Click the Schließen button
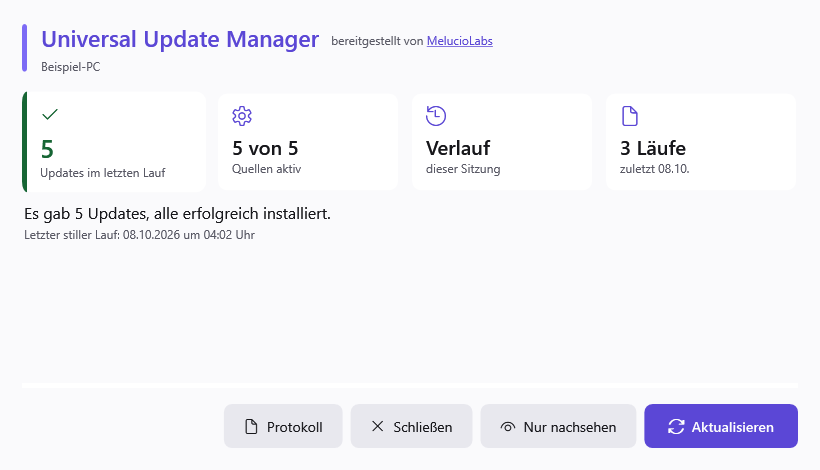 tap(411, 426)
